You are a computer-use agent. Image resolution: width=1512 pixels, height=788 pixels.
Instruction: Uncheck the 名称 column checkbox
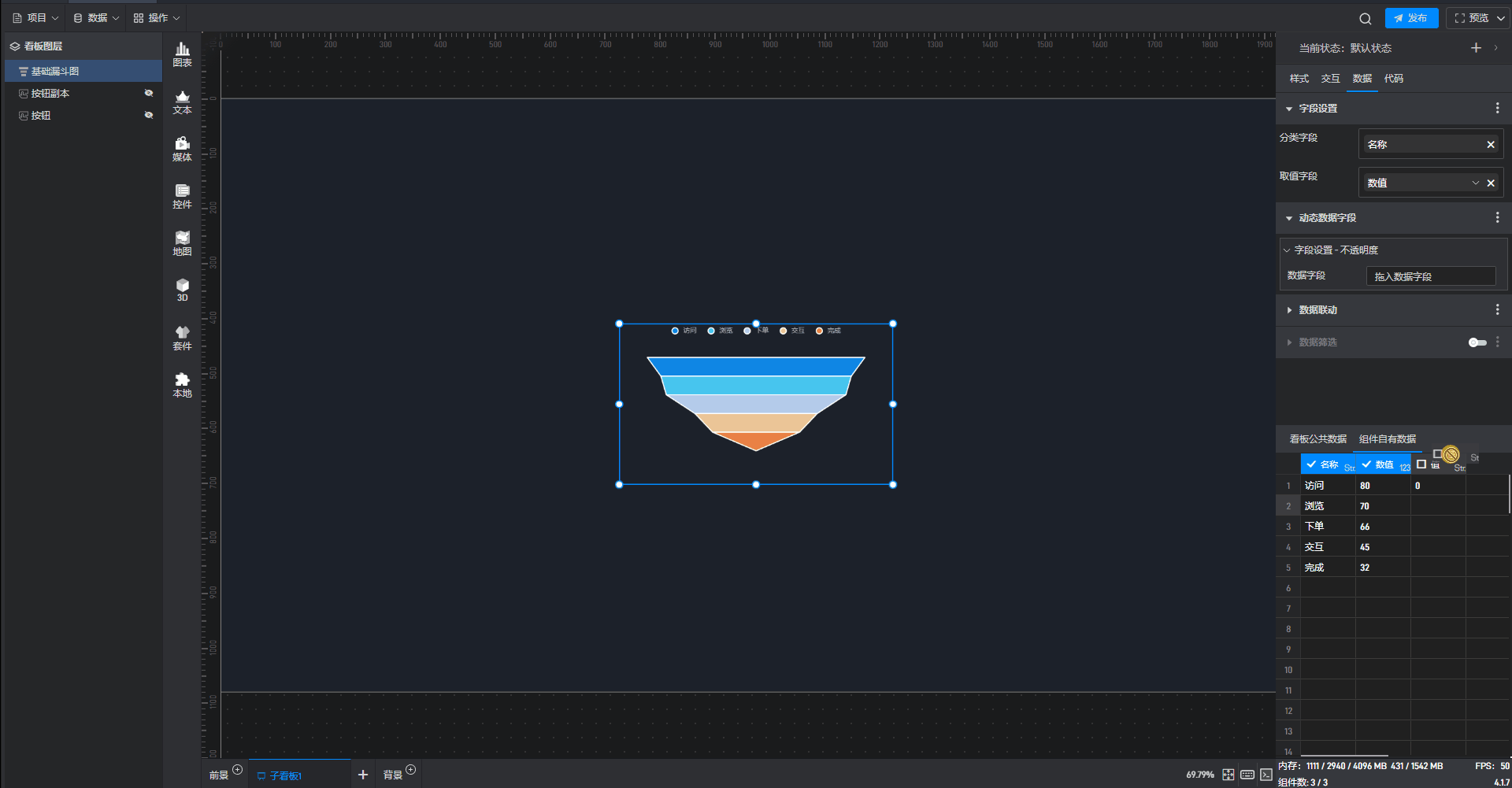(1311, 464)
